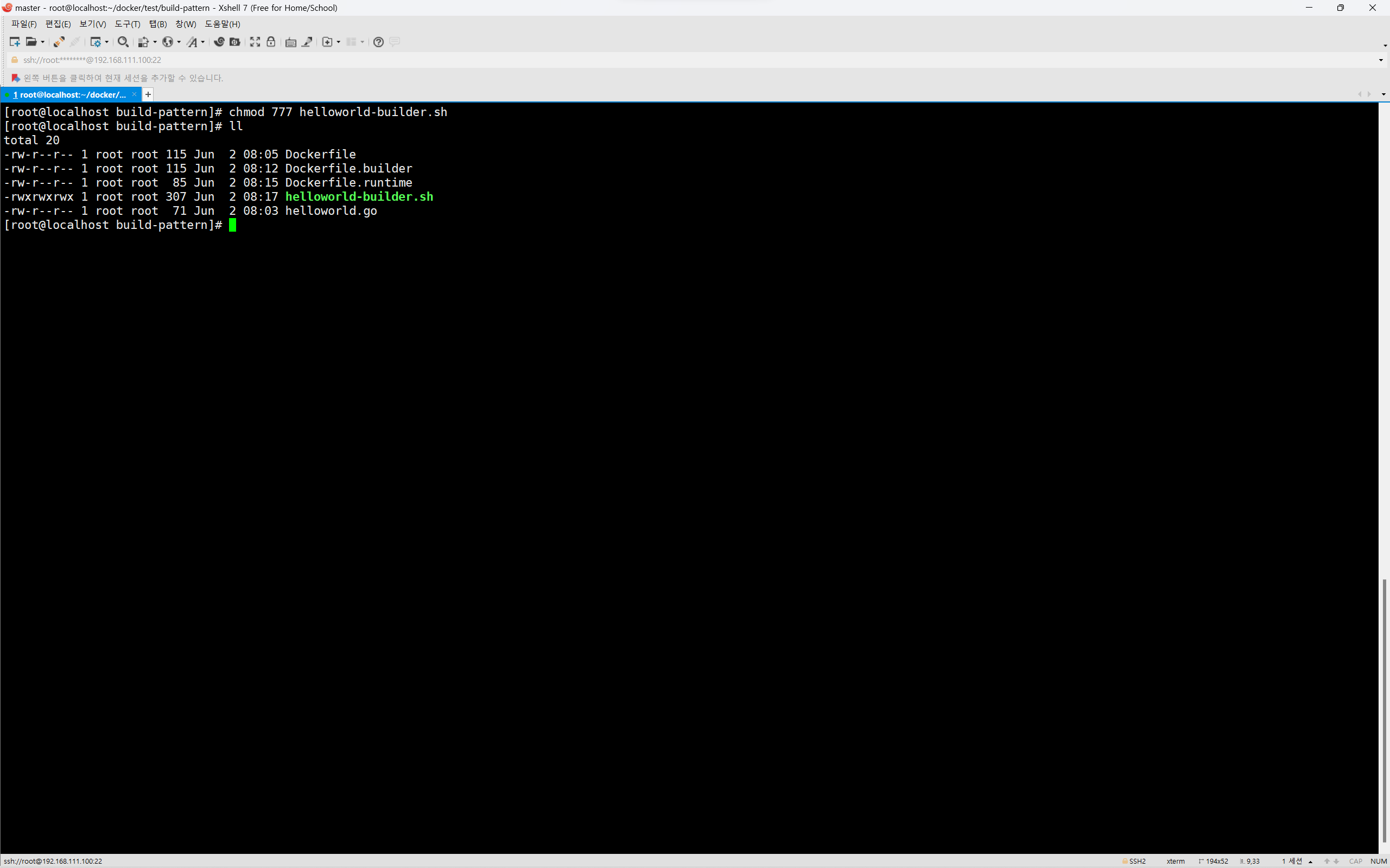Launch Xftp file transfer icon
The image size is (1390, 868).
pos(235,42)
